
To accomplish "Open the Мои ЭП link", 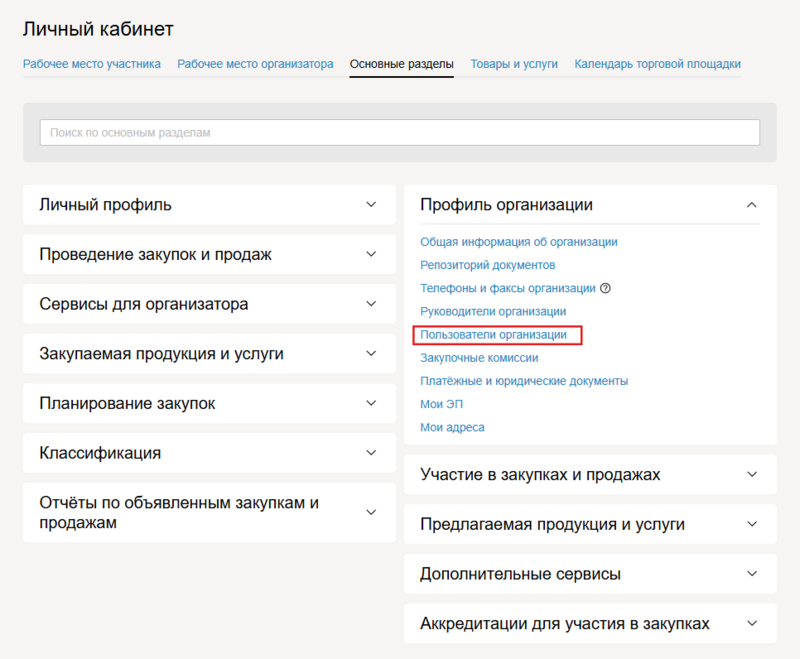I will 441,404.
